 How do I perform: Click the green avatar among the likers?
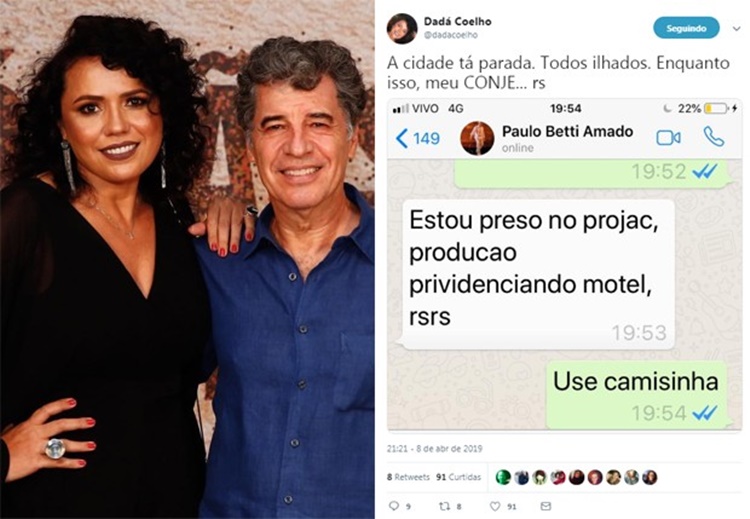point(503,477)
